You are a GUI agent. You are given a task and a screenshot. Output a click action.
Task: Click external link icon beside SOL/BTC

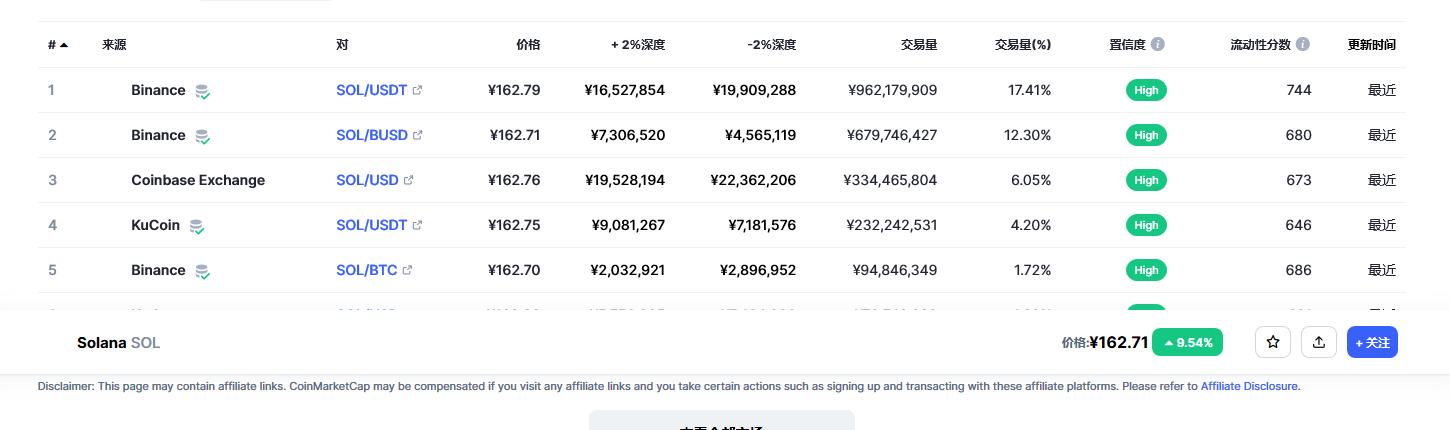pyautogui.click(x=407, y=270)
